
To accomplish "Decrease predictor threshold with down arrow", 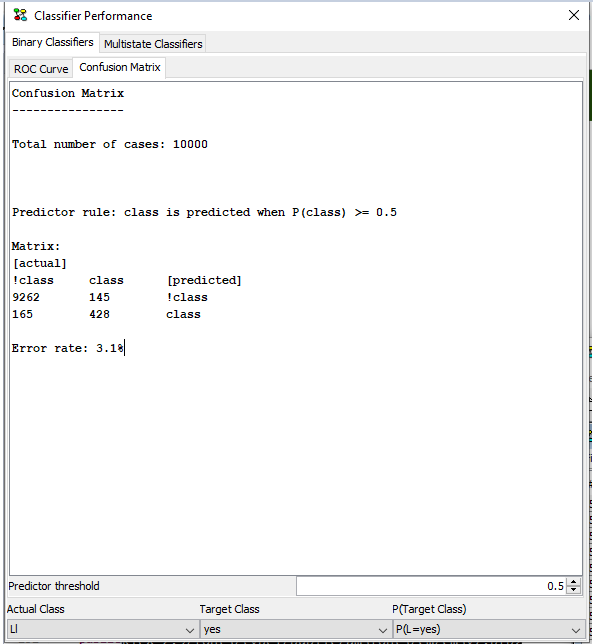I will [x=574, y=590].
